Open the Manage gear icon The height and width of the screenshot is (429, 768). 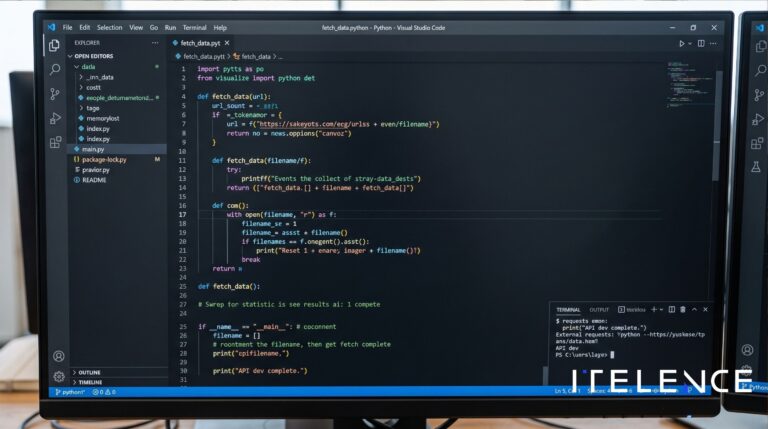(59, 376)
